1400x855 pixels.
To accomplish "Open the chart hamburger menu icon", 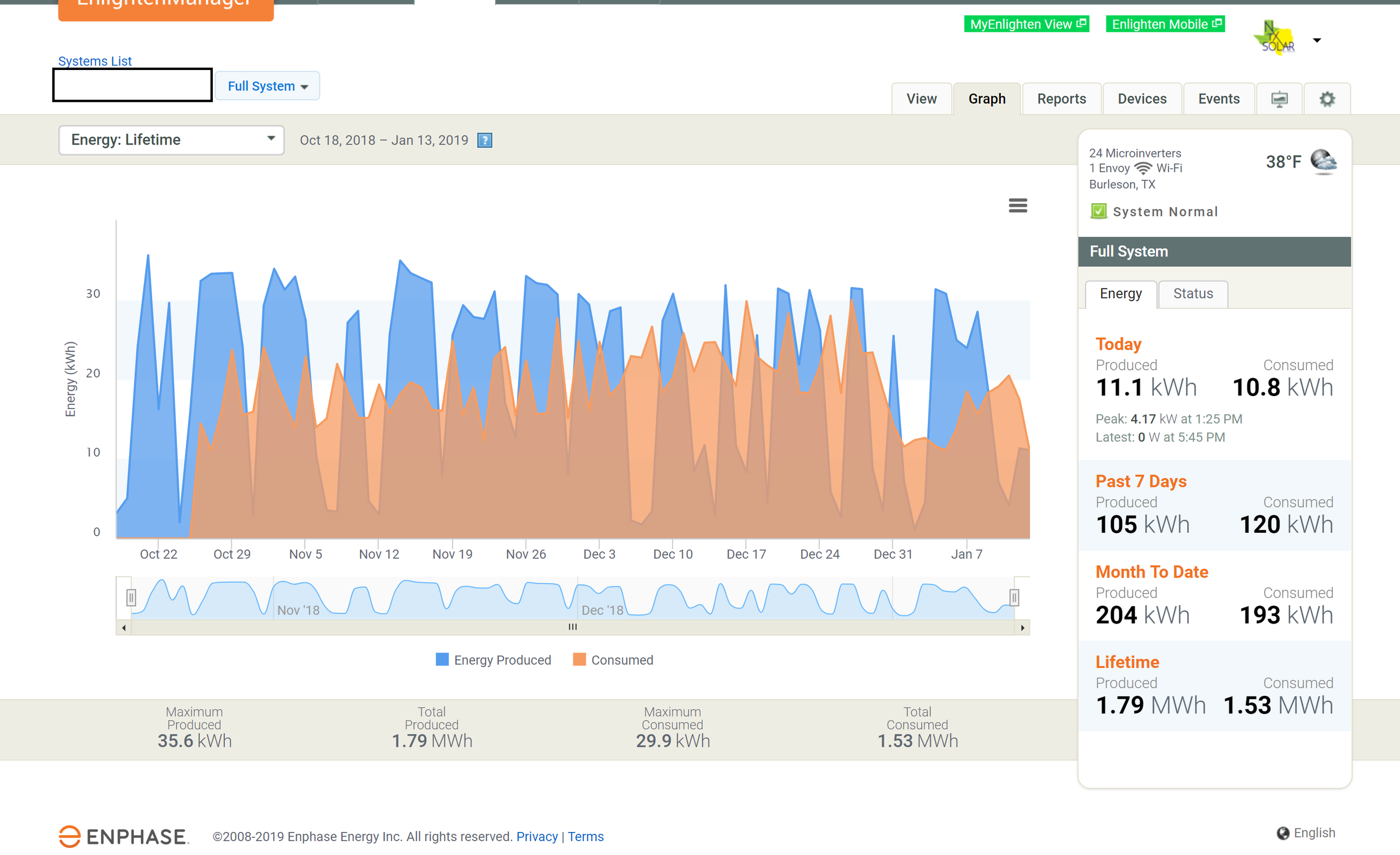I will point(1017,205).
